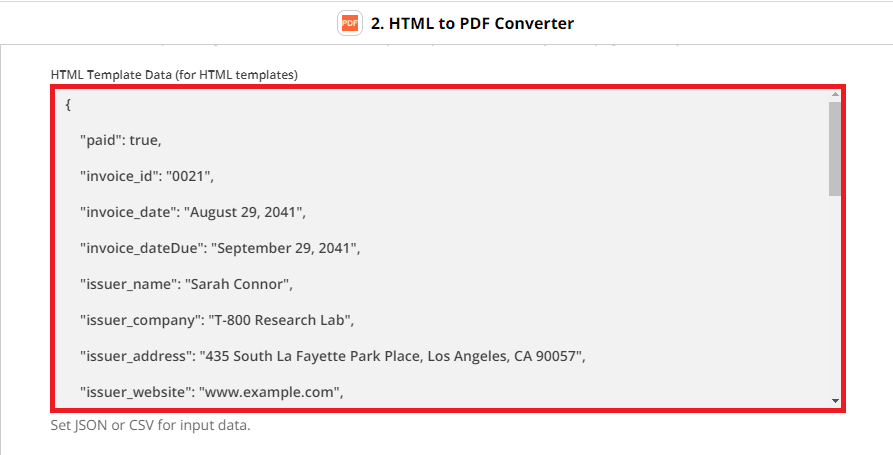Click the scrollbar up arrow in template data

coord(835,94)
